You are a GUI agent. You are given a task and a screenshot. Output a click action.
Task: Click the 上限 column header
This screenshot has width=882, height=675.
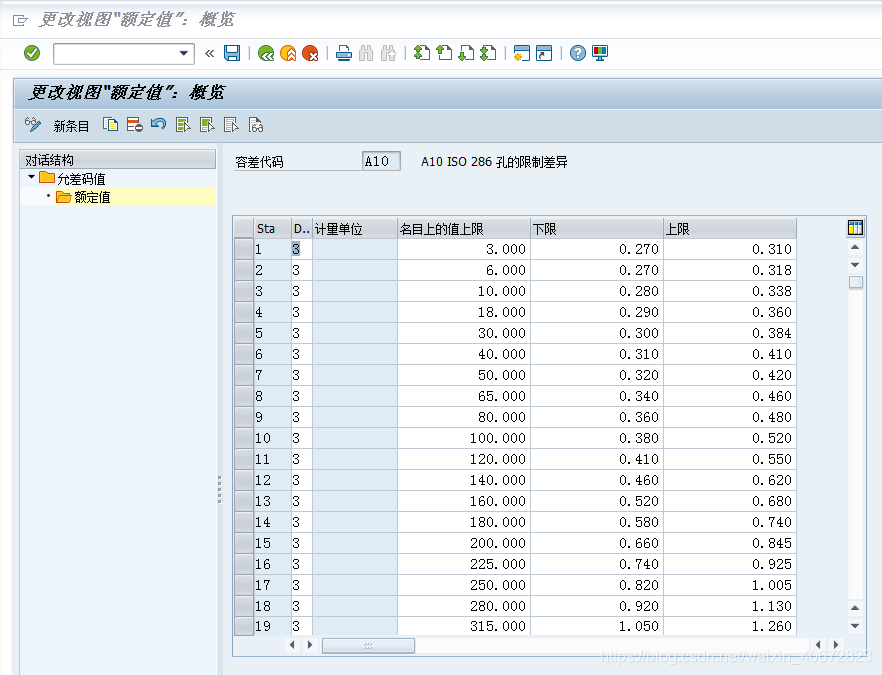730,229
